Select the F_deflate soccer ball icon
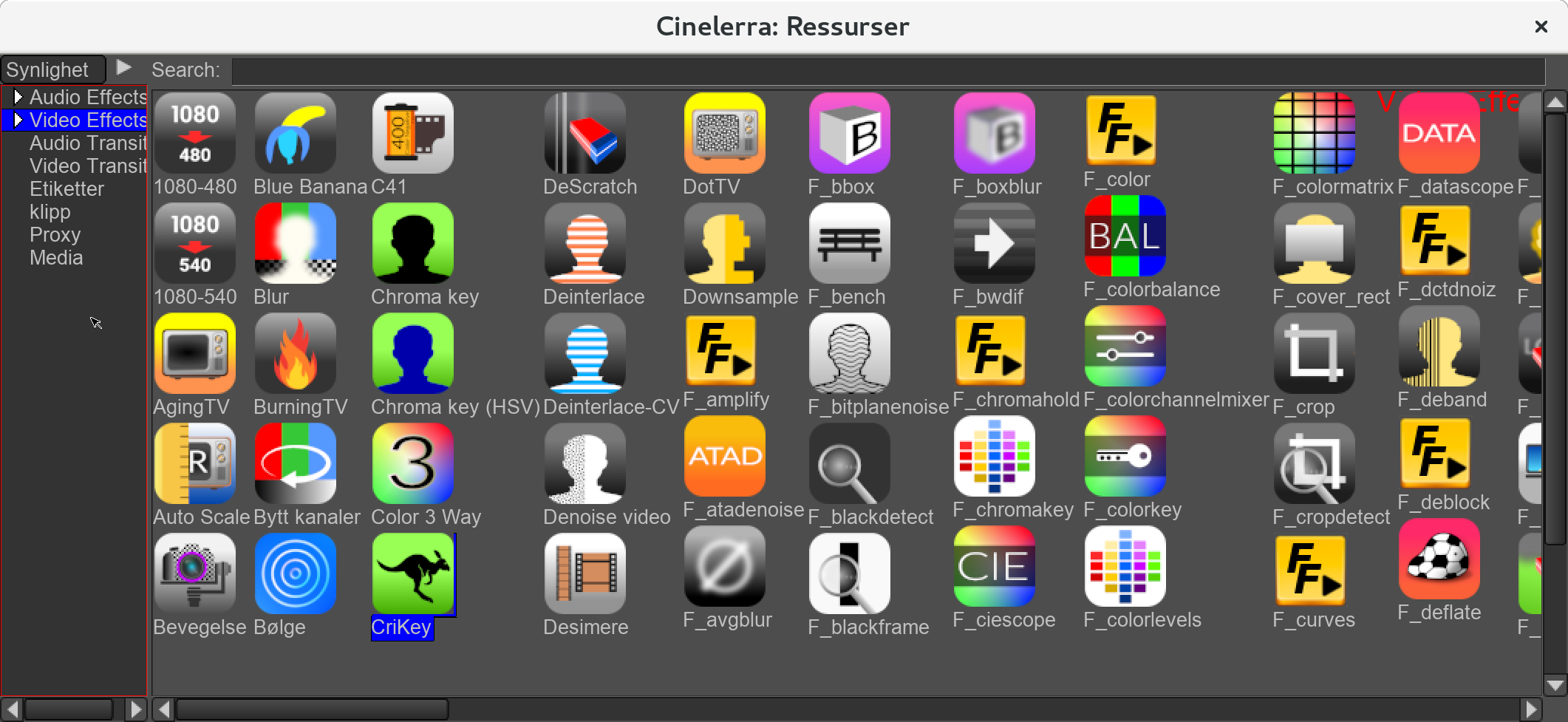 point(1439,559)
